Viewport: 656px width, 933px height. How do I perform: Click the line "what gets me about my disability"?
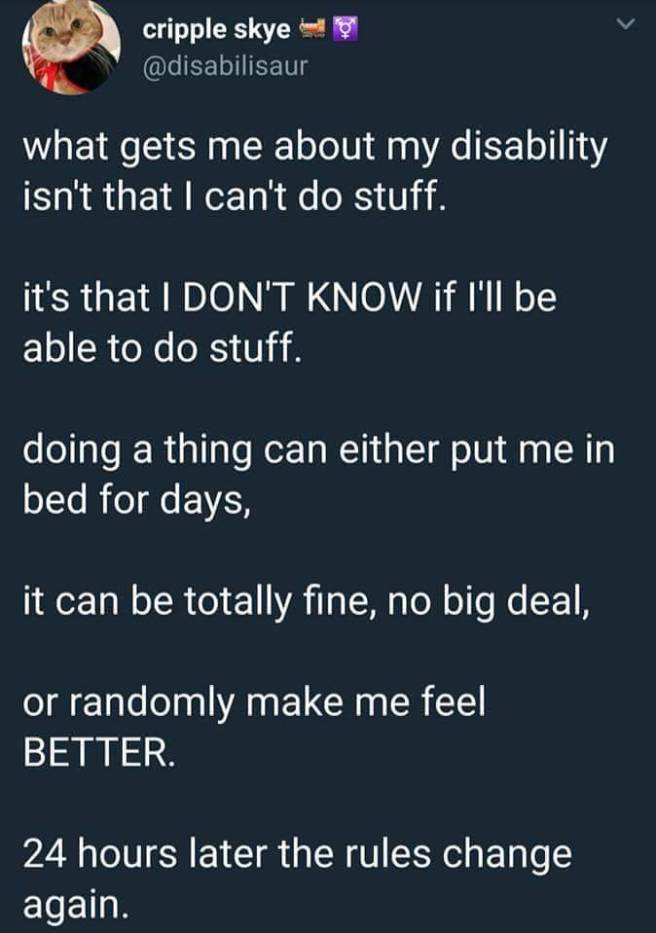click(314, 149)
